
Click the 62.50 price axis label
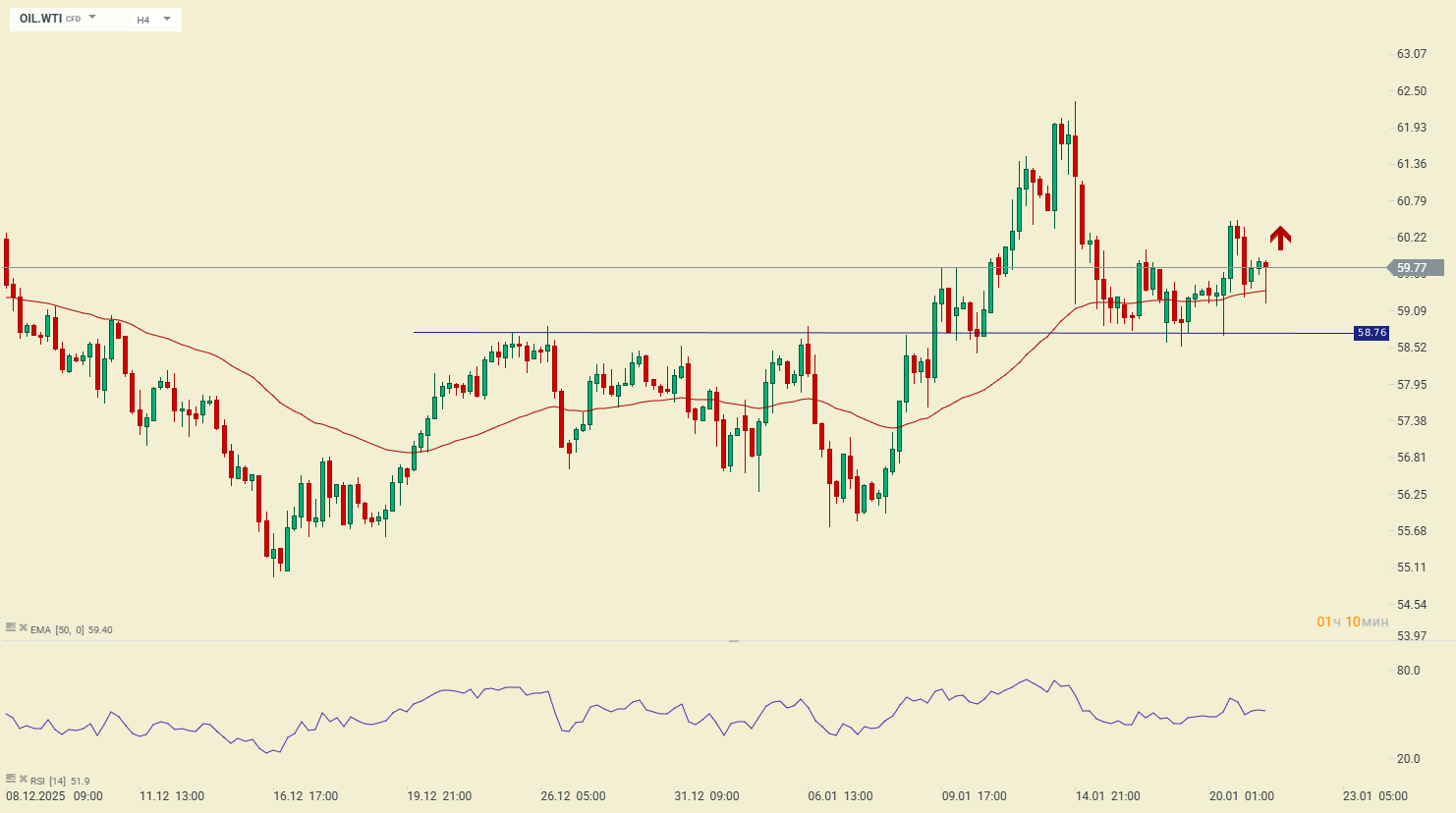(x=1412, y=91)
